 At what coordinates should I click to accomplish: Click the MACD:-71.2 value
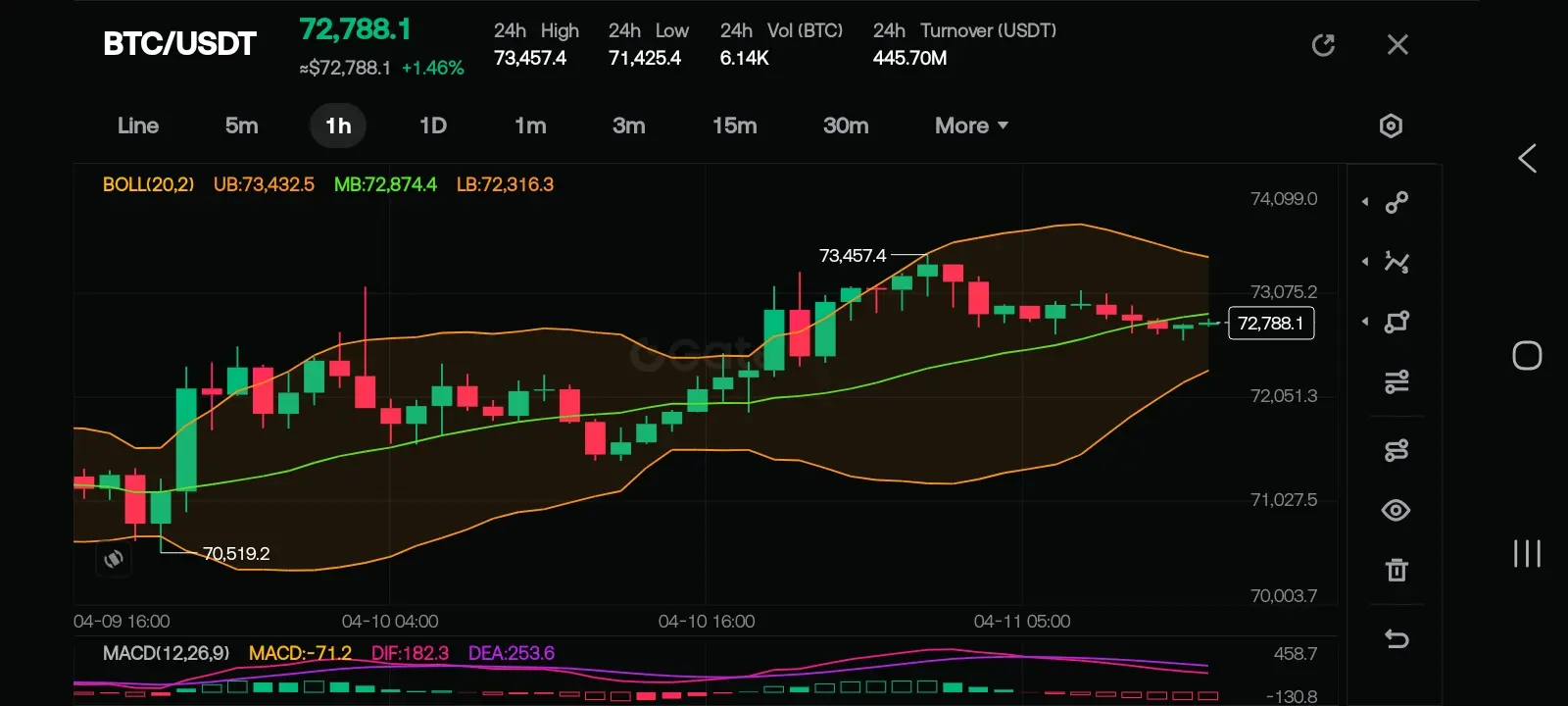(x=300, y=653)
